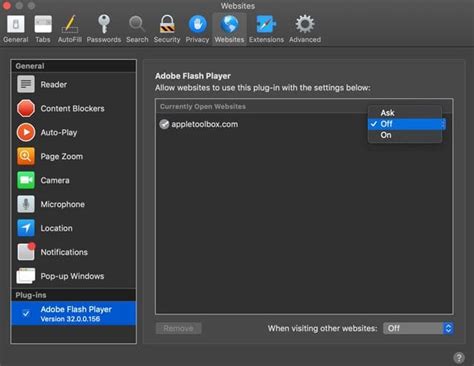Select the appletoolbox.com row
Image resolution: width=474 pixels, height=366 pixels.
point(304,124)
